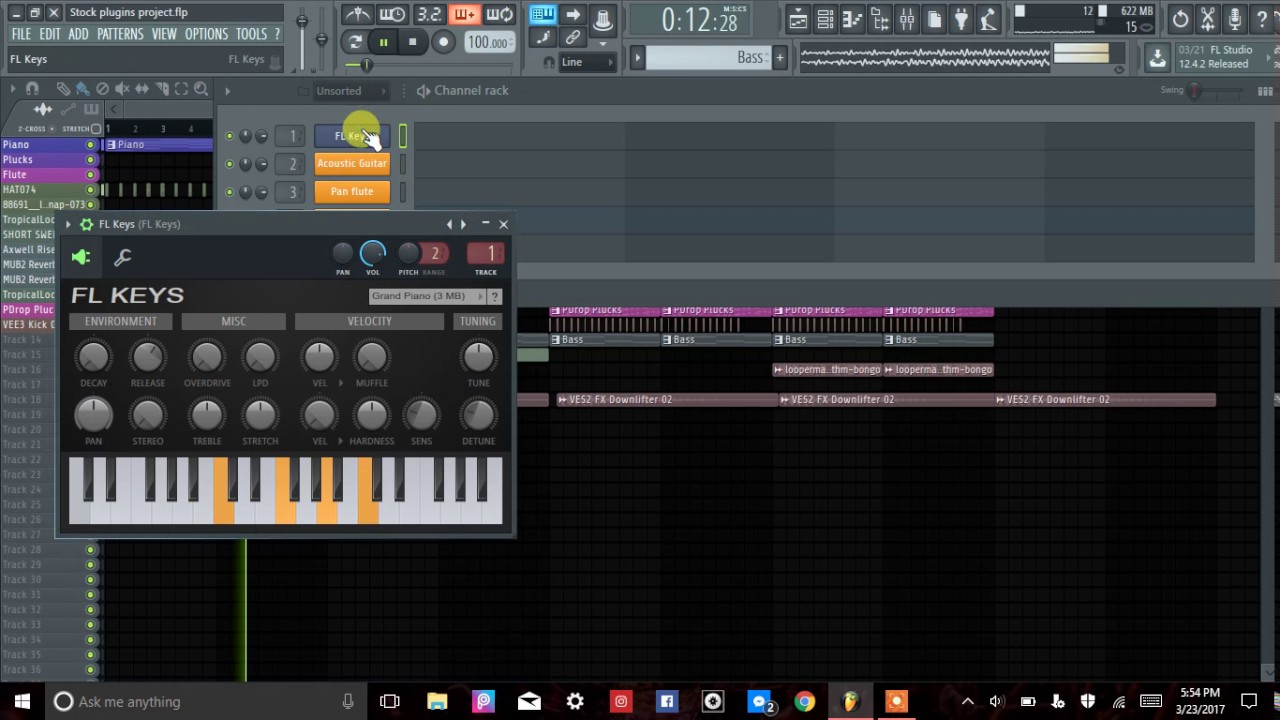
Task: Toggle overdub recording icon
Action: click(464, 15)
